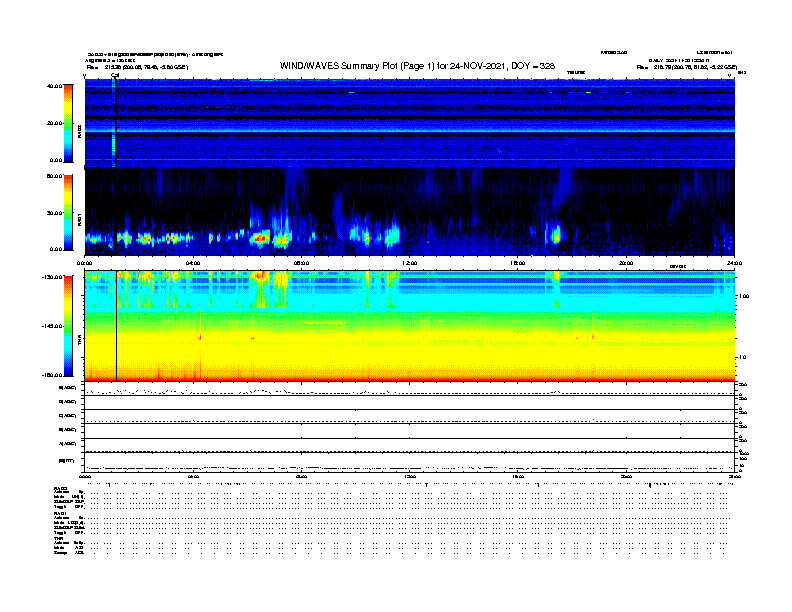Click the GSE position text at upper right
Image resolution: width=792 pixels, height=612 pixels.
click(686, 67)
